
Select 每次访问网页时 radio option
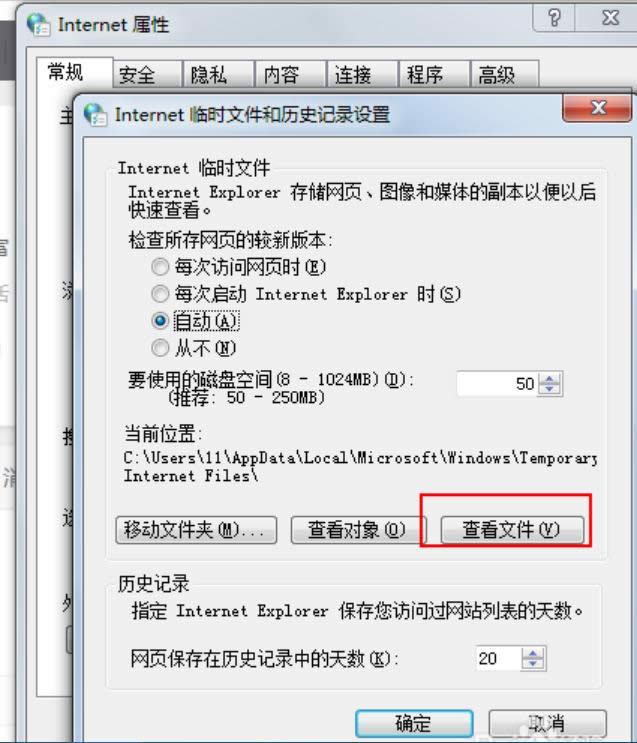click(160, 267)
